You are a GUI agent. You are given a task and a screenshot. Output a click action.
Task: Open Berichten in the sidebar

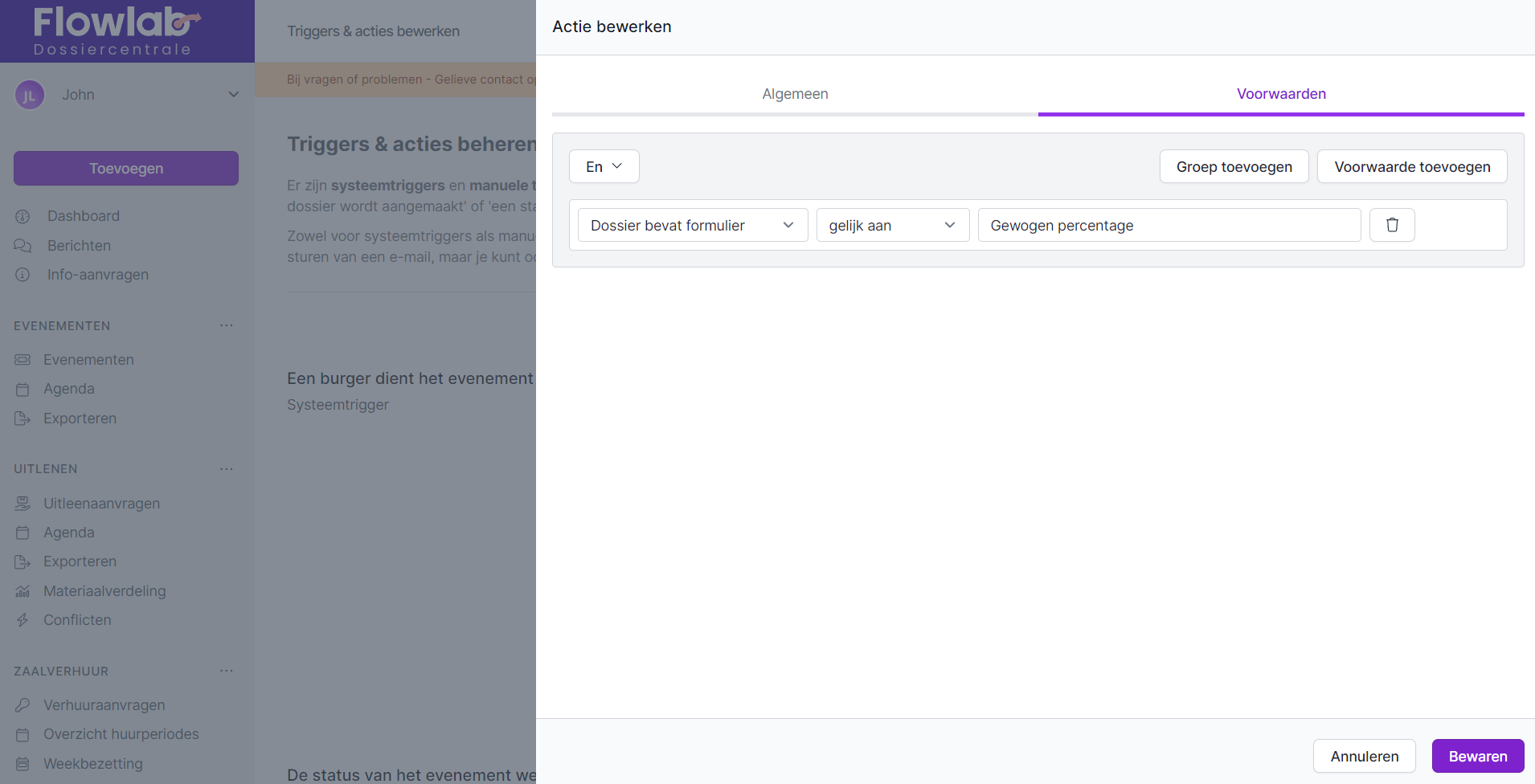[x=79, y=246]
